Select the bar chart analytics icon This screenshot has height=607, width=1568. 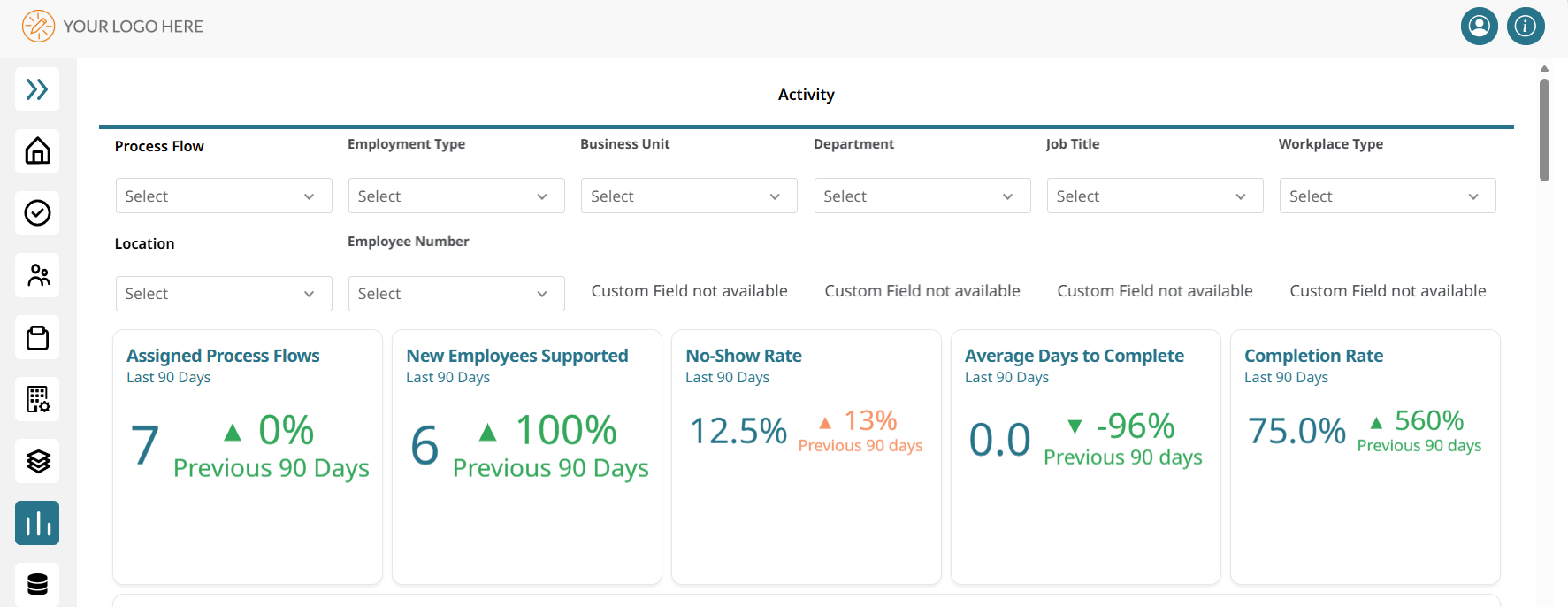(37, 523)
